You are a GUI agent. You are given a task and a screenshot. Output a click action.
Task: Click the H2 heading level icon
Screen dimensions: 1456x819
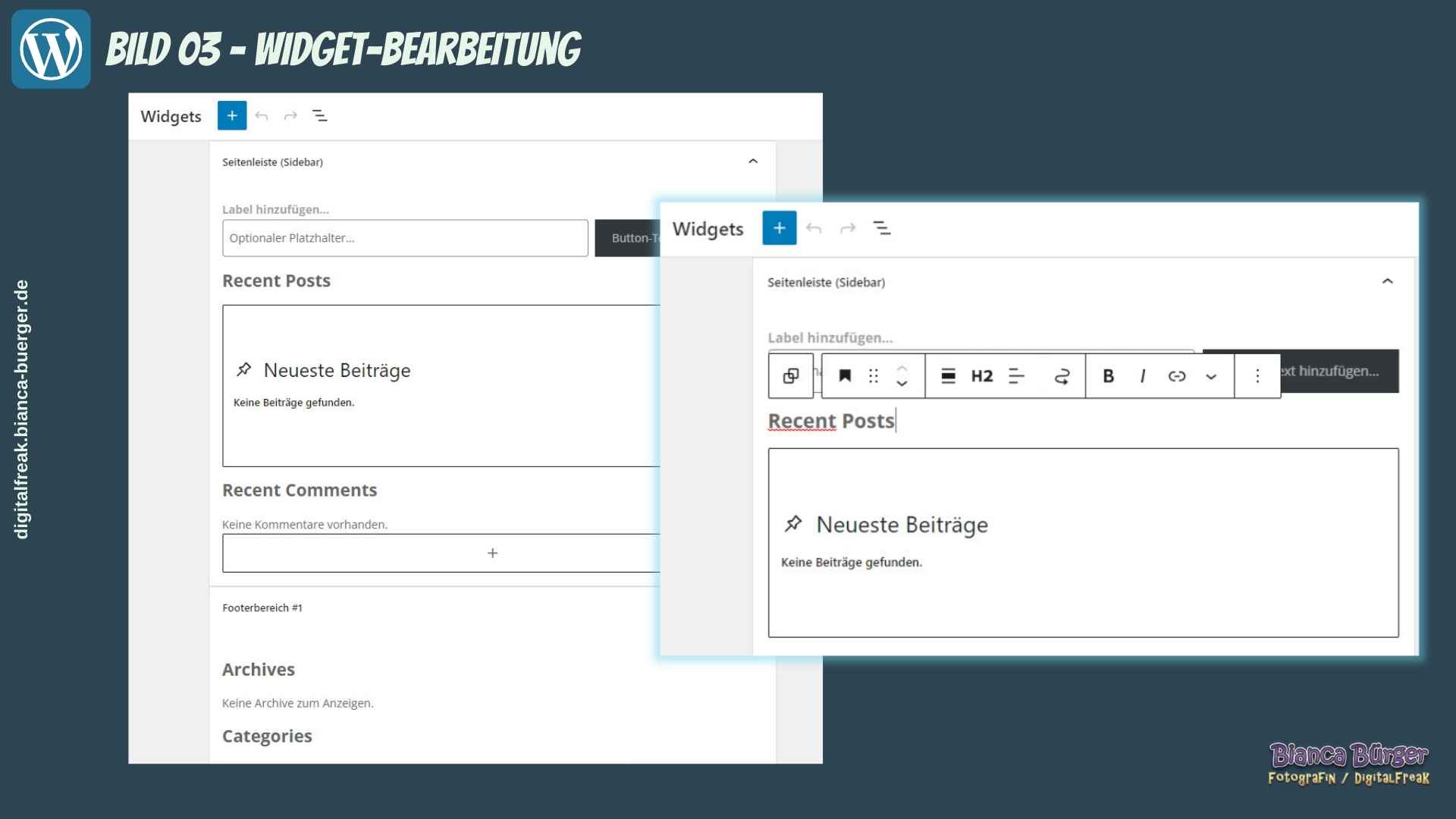click(x=981, y=376)
